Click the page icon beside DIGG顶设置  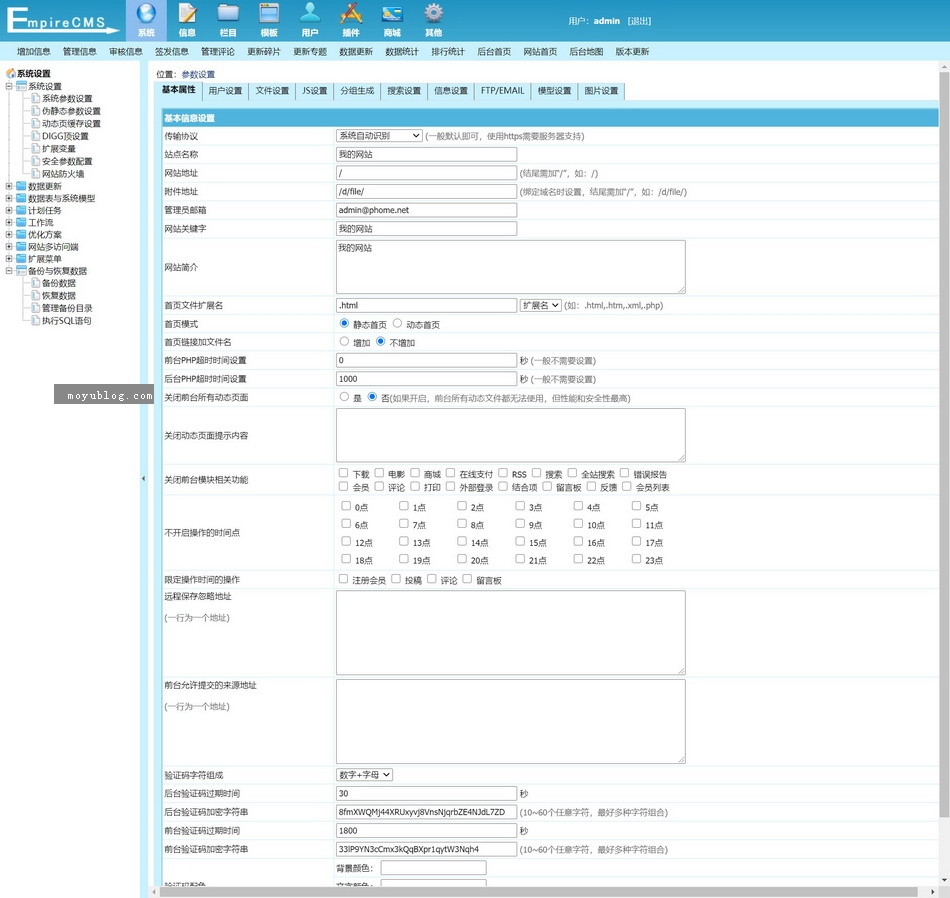36,136
